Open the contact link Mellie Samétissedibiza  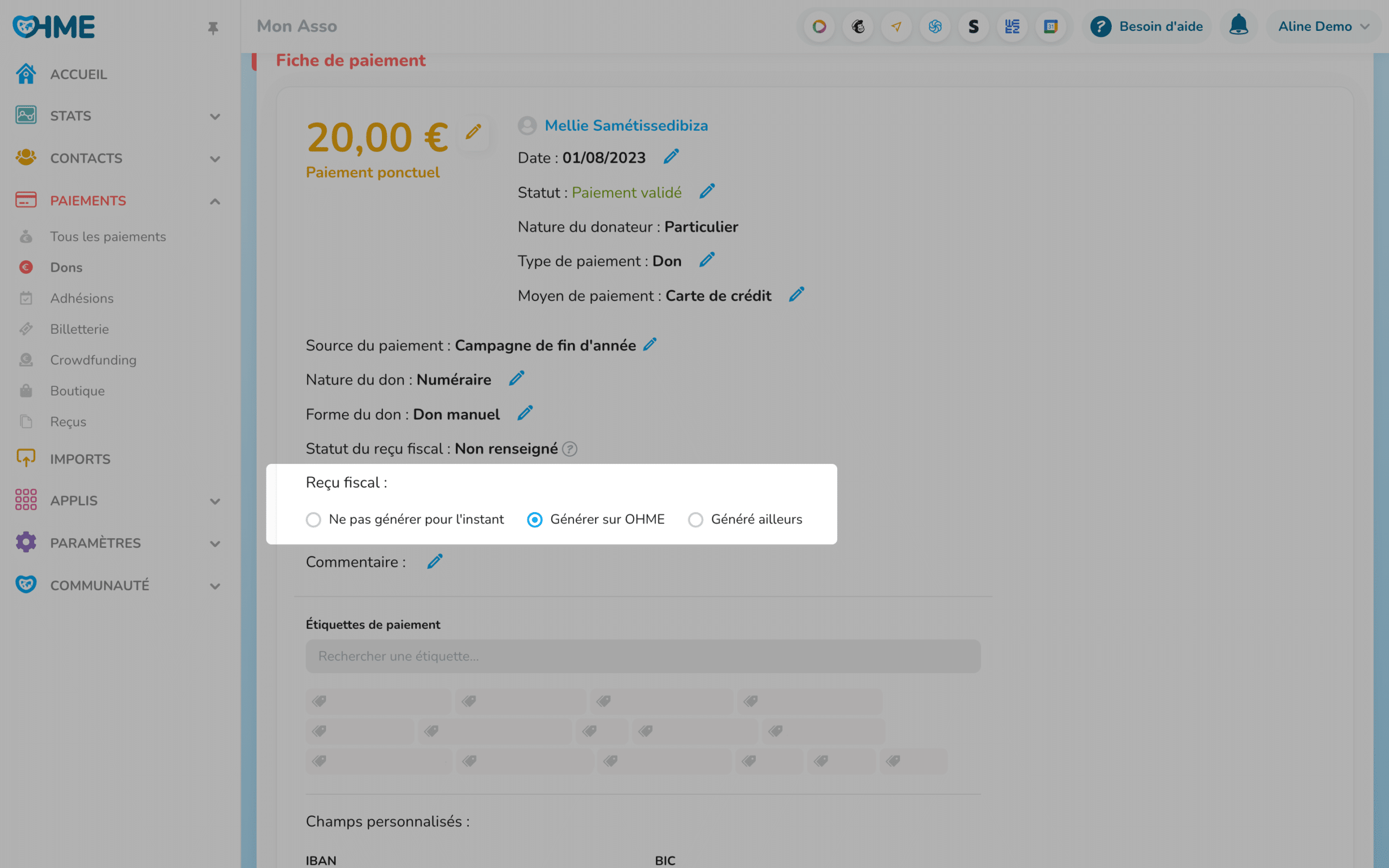pos(626,126)
